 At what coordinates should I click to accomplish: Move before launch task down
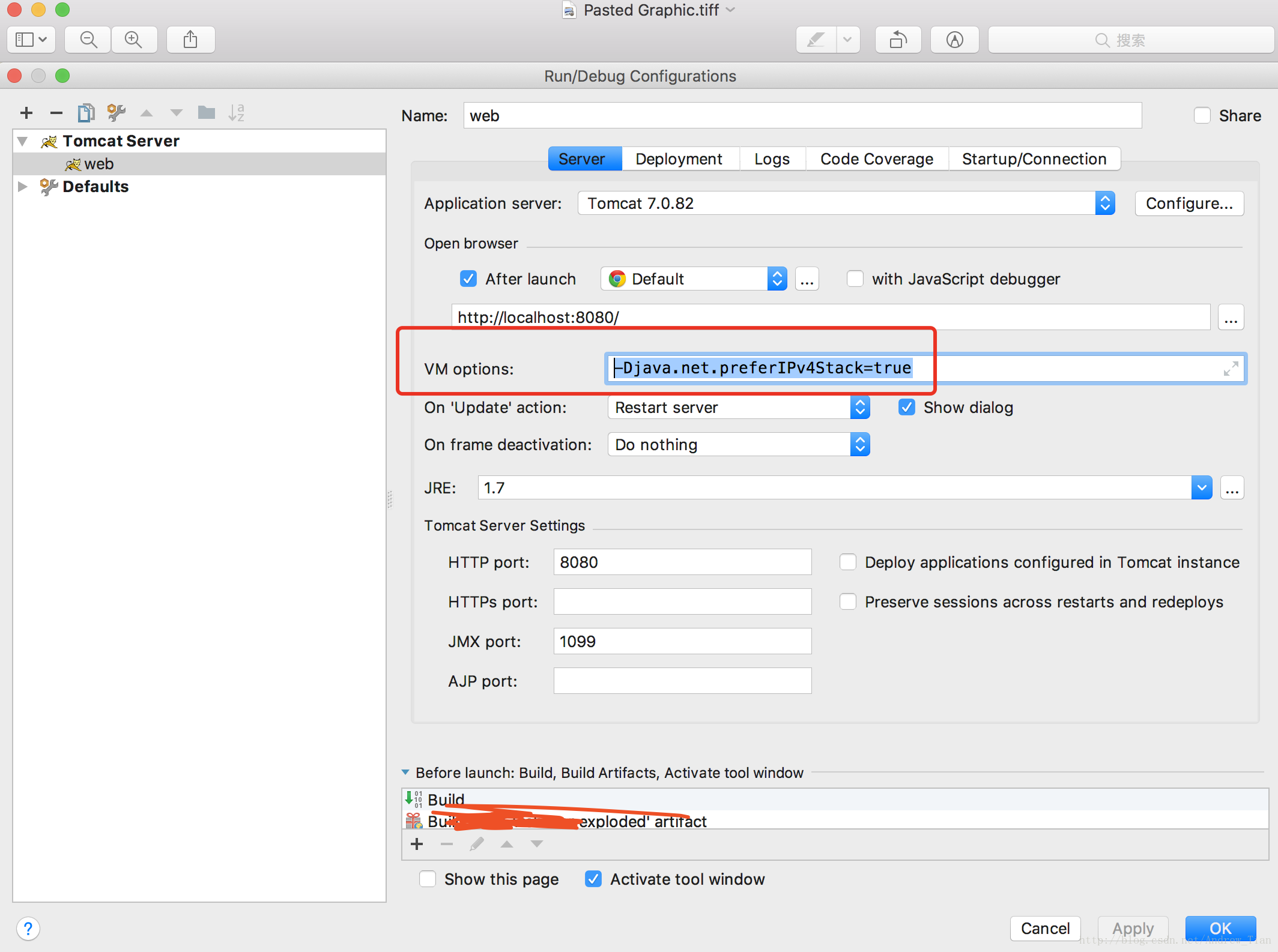click(537, 844)
